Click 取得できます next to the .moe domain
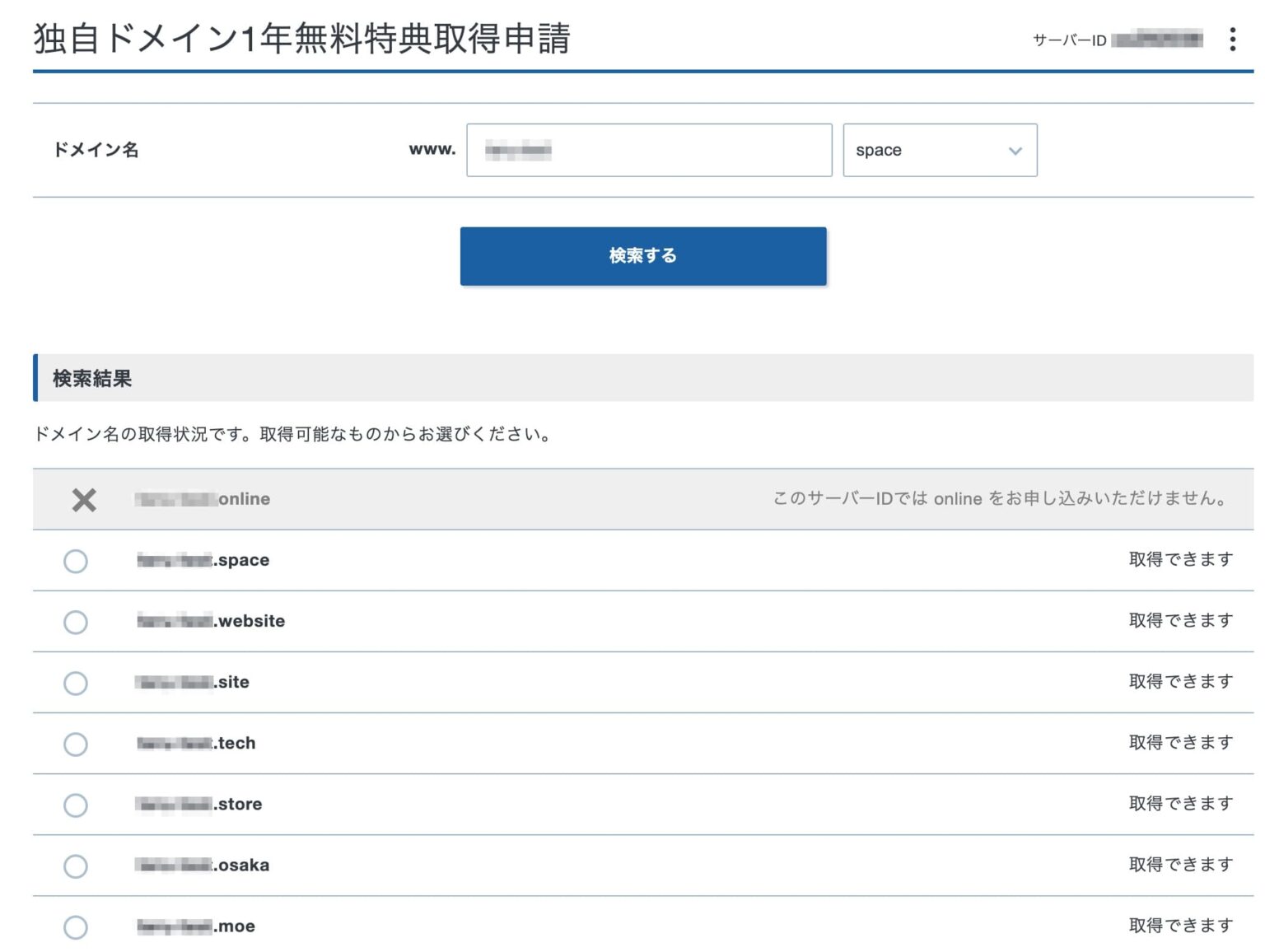 coord(1181,924)
